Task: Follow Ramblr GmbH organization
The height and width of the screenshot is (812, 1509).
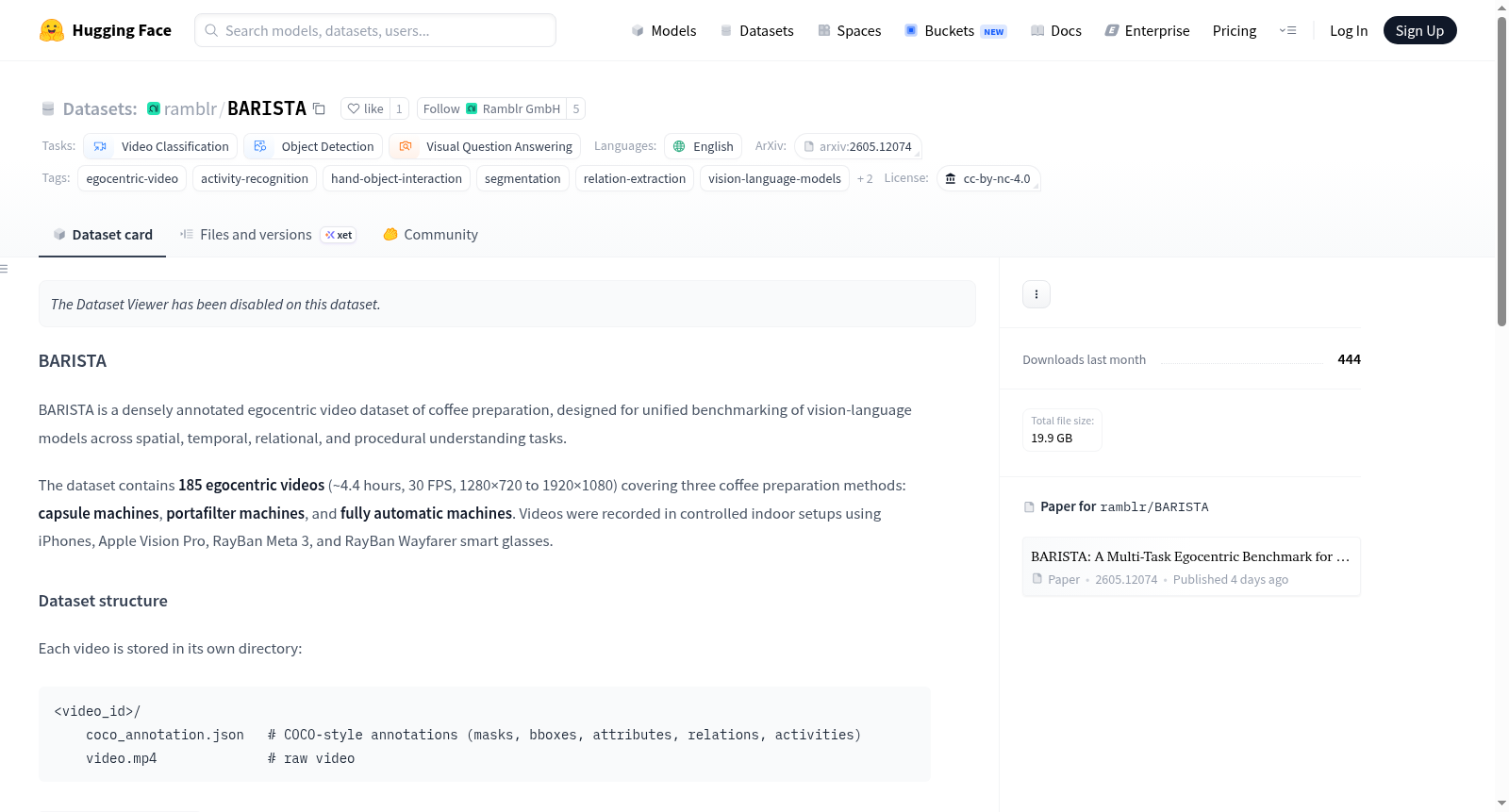Action: 491,108
